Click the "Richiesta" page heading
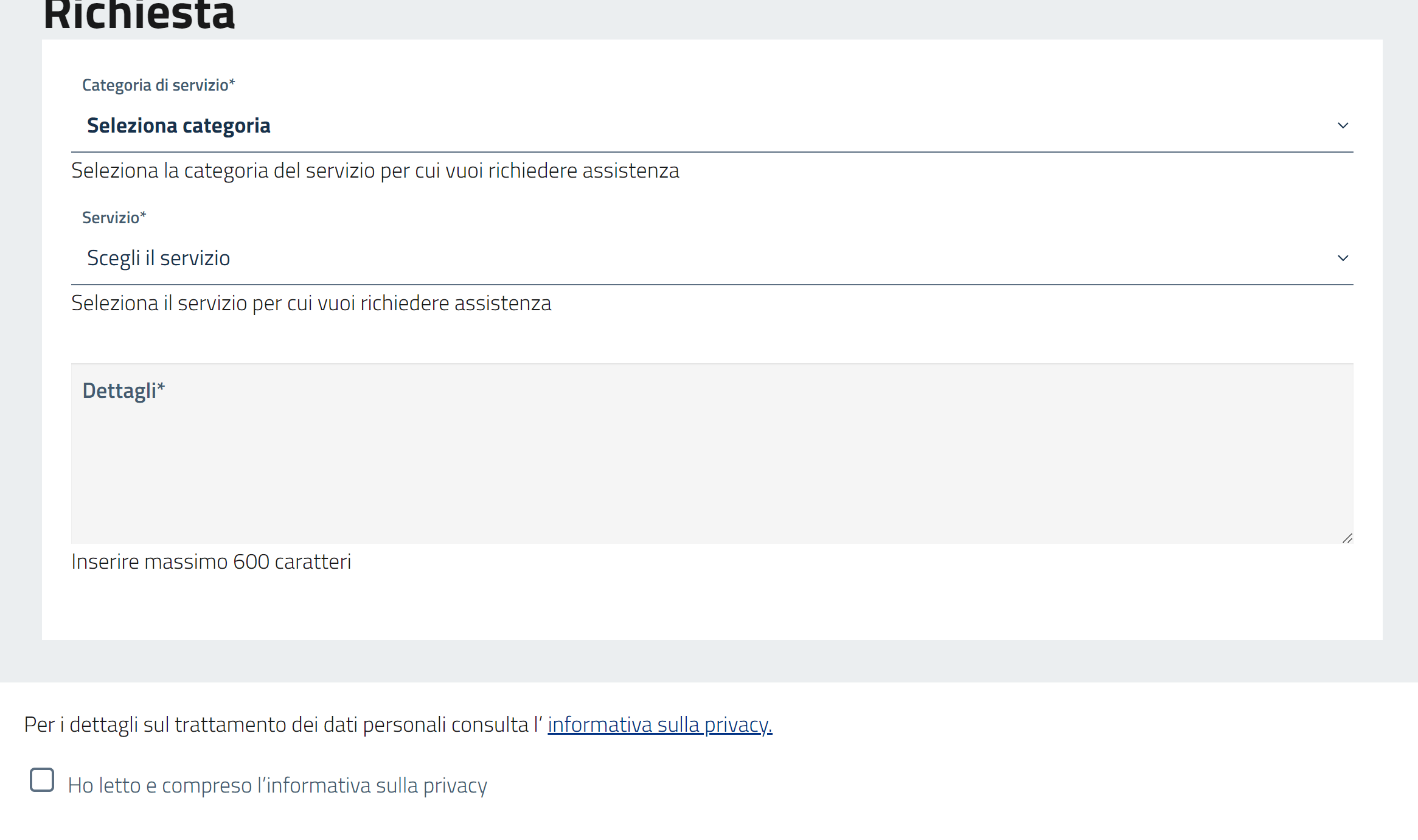The height and width of the screenshot is (840, 1418). tap(139, 15)
